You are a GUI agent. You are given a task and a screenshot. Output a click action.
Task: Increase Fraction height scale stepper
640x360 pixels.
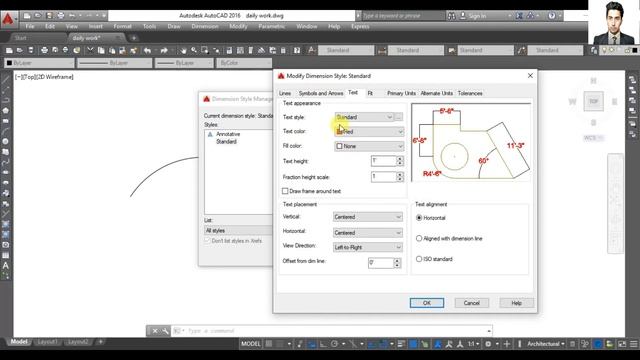(x=400, y=174)
